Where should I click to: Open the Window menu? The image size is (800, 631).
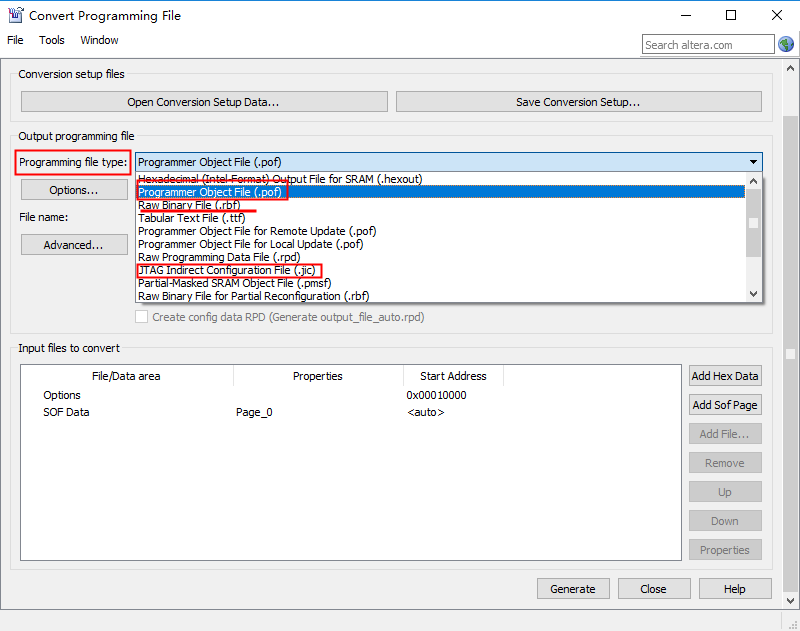click(x=99, y=40)
